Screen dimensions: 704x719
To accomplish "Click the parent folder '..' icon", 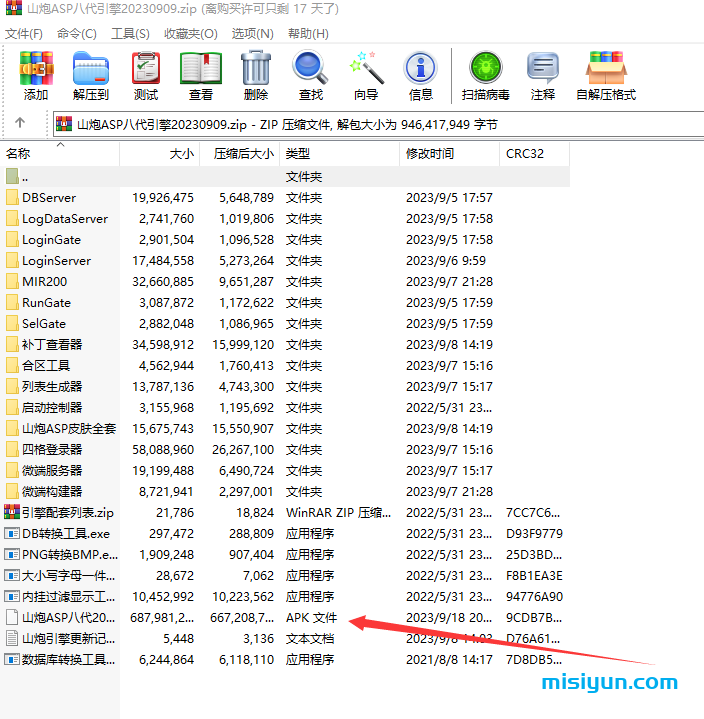I will point(12,177).
